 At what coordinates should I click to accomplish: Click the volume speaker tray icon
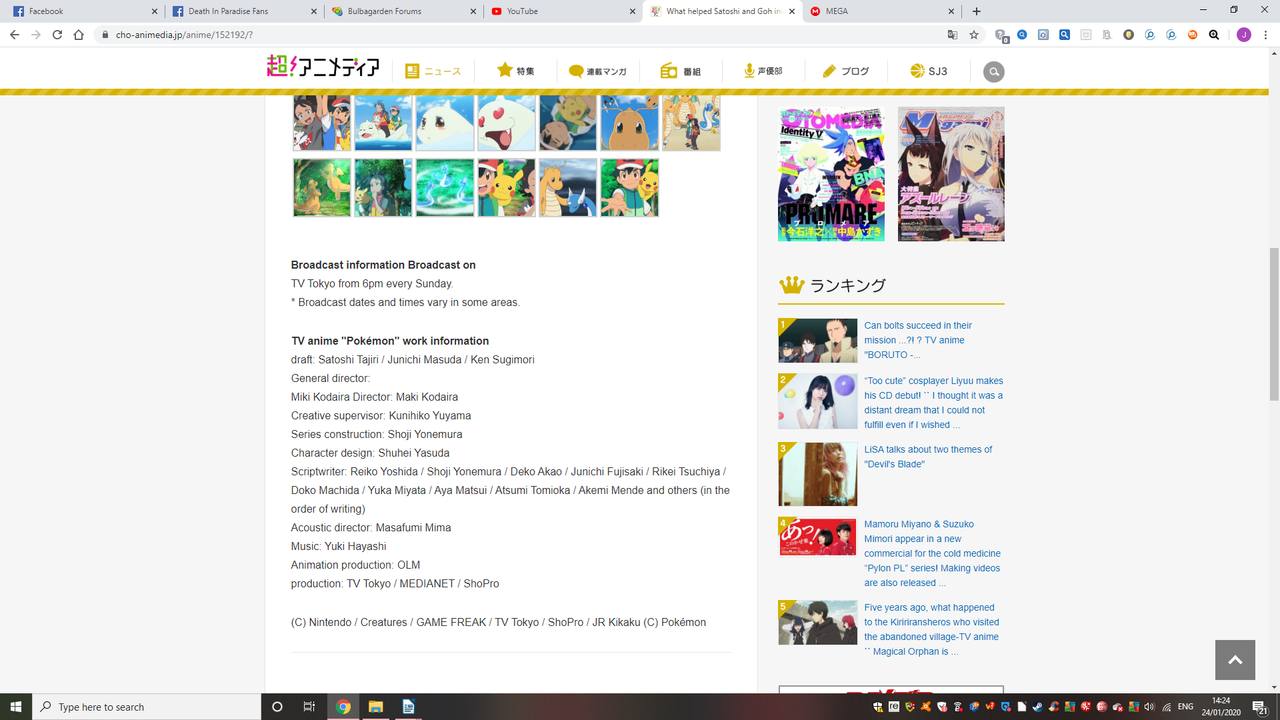tap(1148, 707)
